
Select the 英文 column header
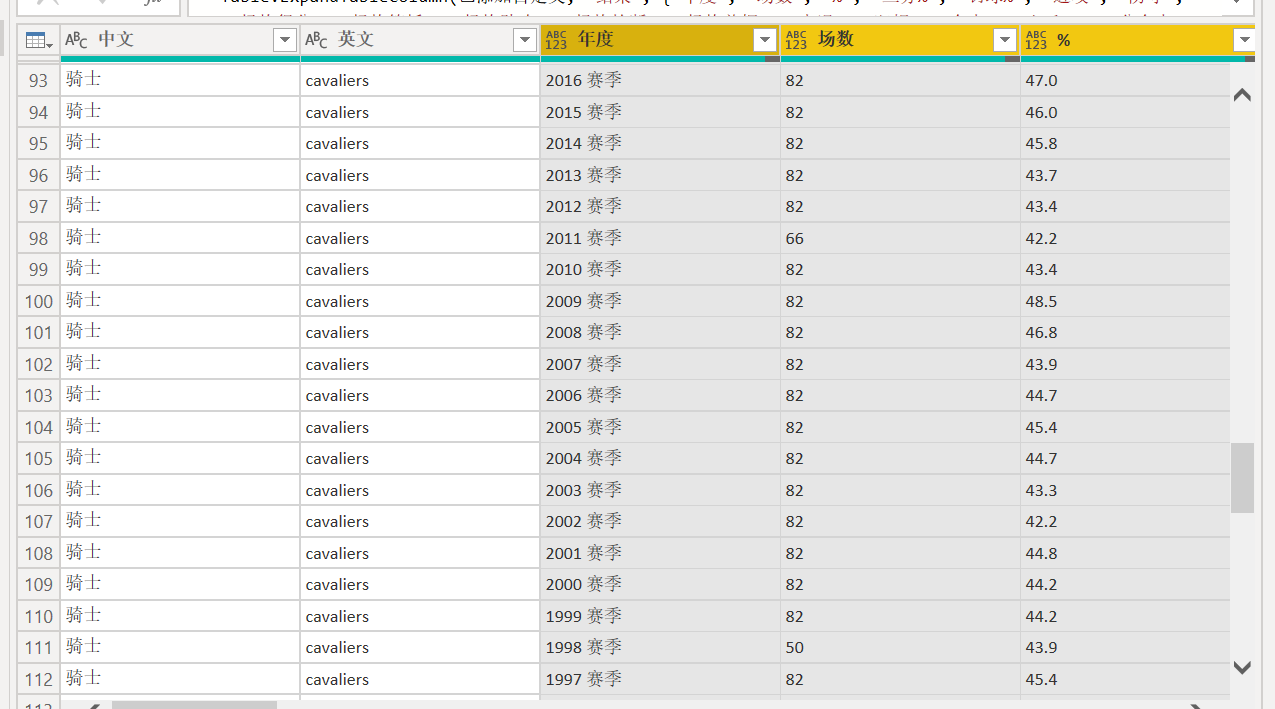pos(420,40)
